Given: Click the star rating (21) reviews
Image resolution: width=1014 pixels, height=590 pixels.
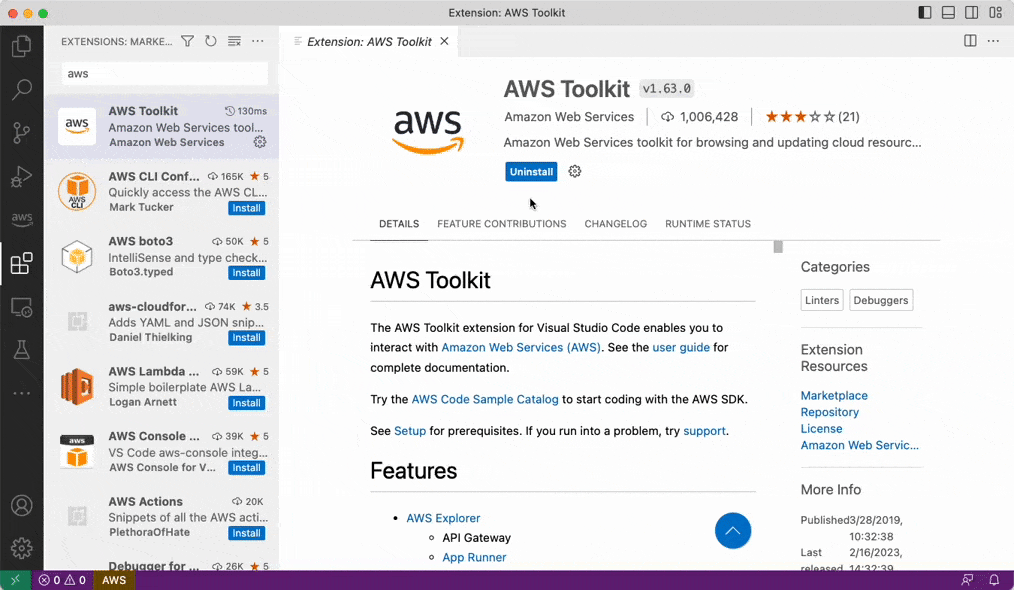Looking at the screenshot, I should (812, 117).
